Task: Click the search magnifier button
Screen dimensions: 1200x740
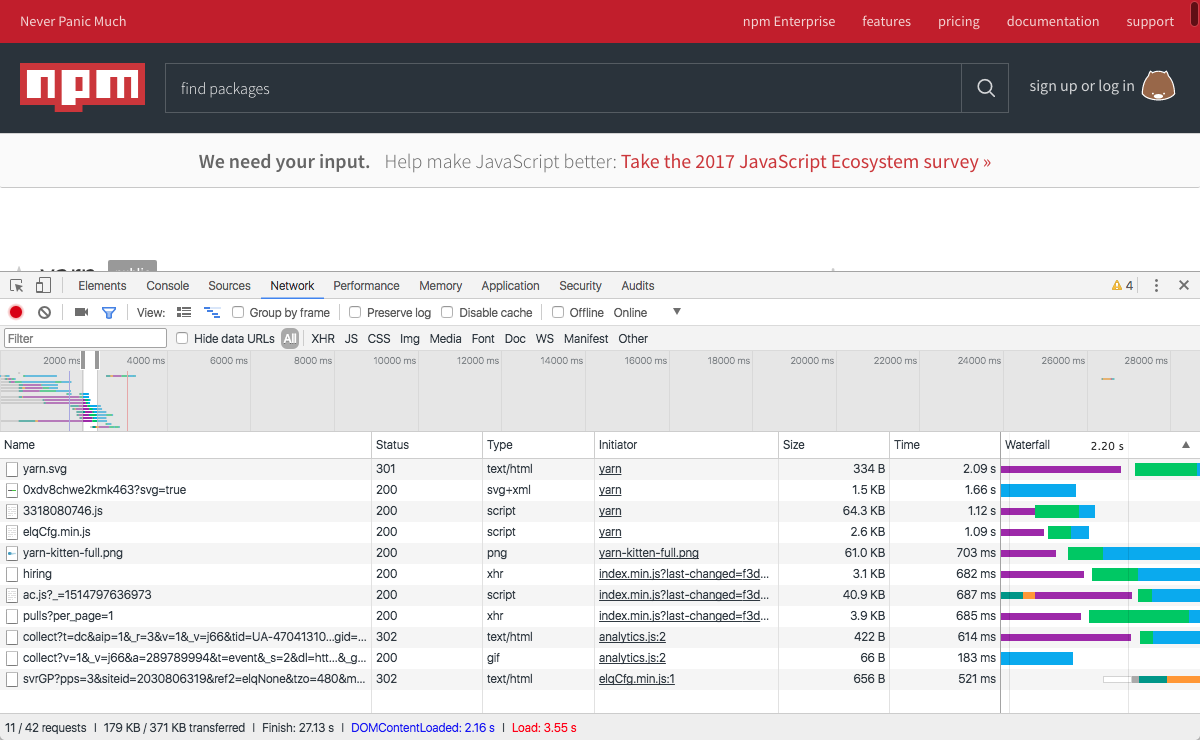Action: click(x=986, y=88)
